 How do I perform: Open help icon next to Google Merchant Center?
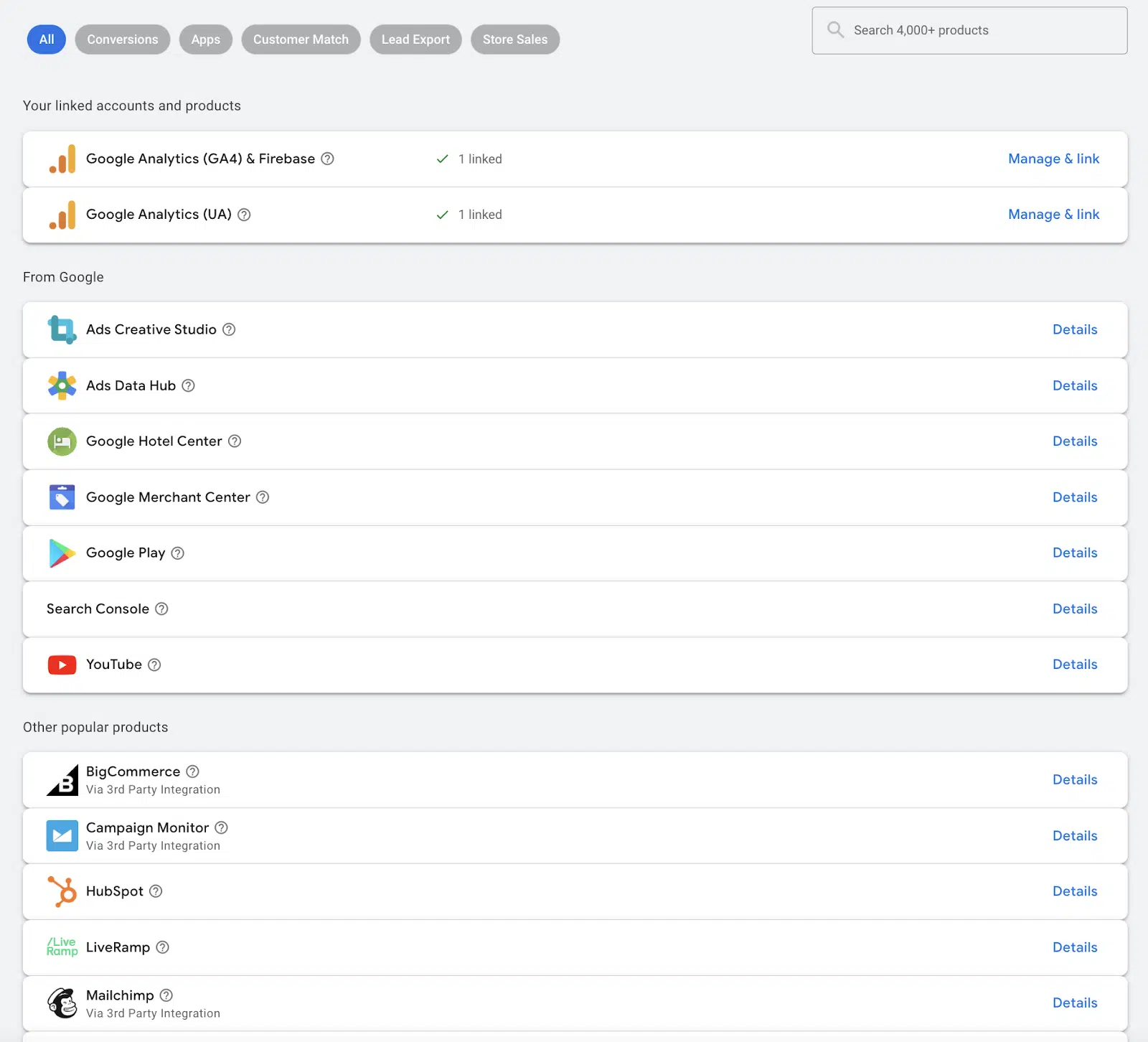click(263, 497)
